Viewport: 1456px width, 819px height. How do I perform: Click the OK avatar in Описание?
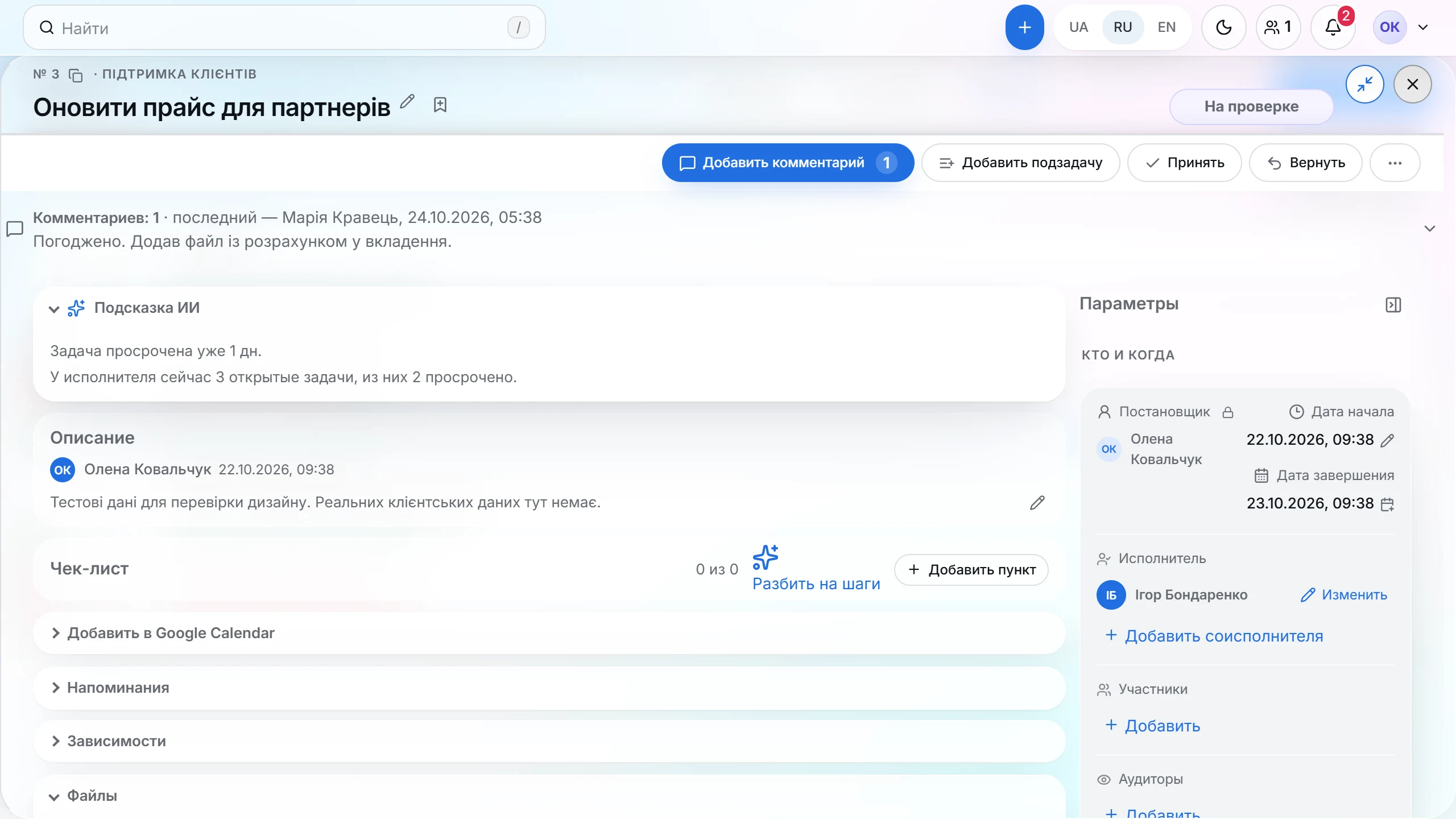coord(63,470)
